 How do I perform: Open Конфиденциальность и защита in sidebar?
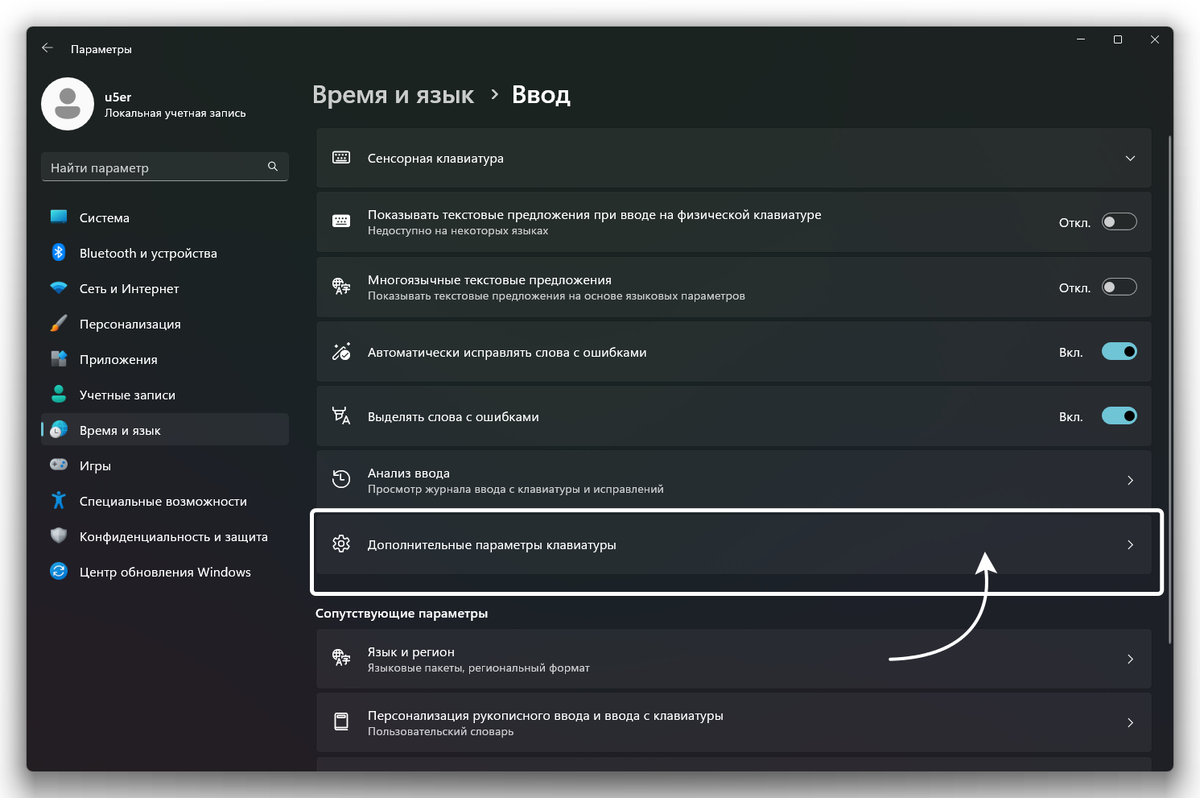click(x=173, y=537)
